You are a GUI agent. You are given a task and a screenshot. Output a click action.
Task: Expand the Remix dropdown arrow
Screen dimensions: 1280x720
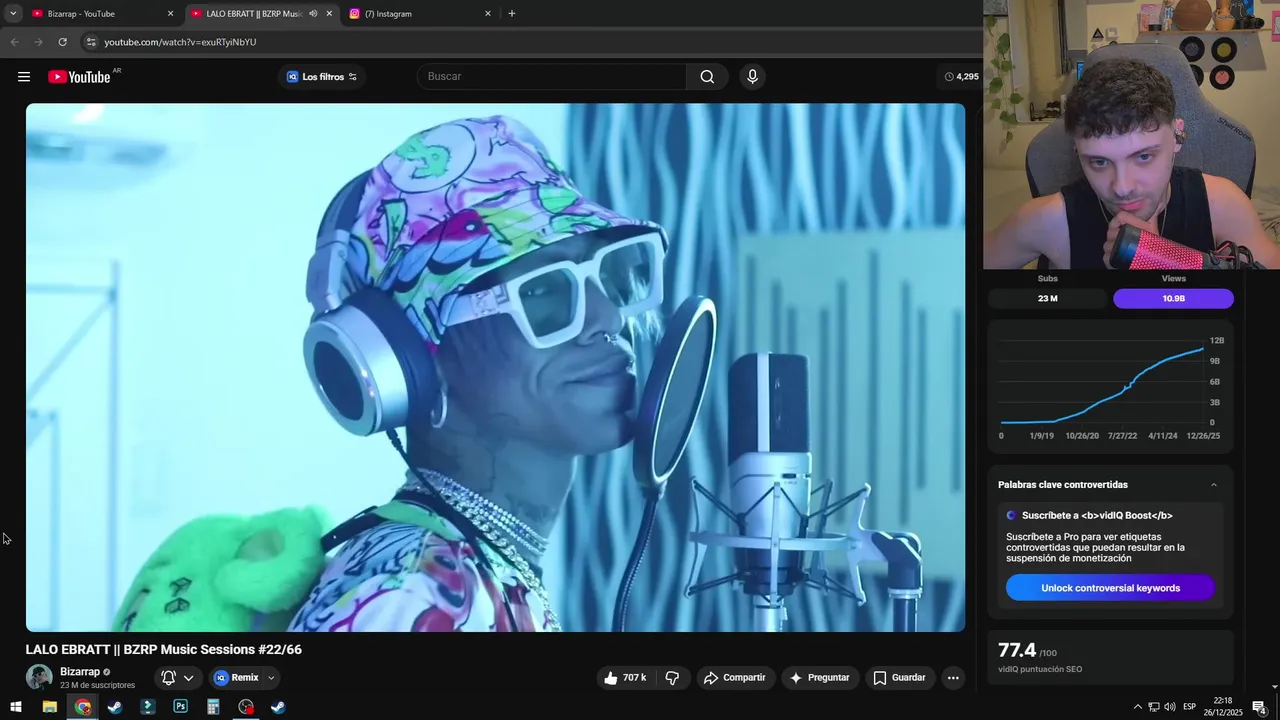(x=271, y=678)
